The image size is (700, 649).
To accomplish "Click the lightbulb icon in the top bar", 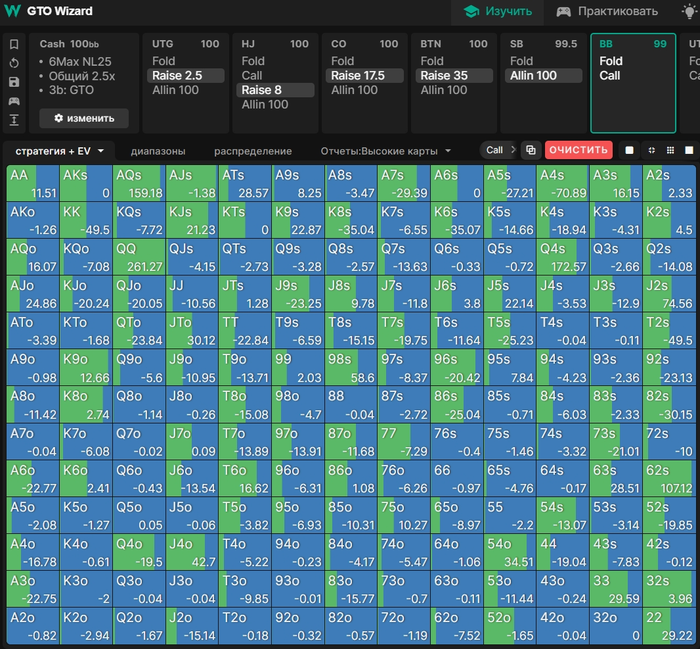I will point(689,11).
